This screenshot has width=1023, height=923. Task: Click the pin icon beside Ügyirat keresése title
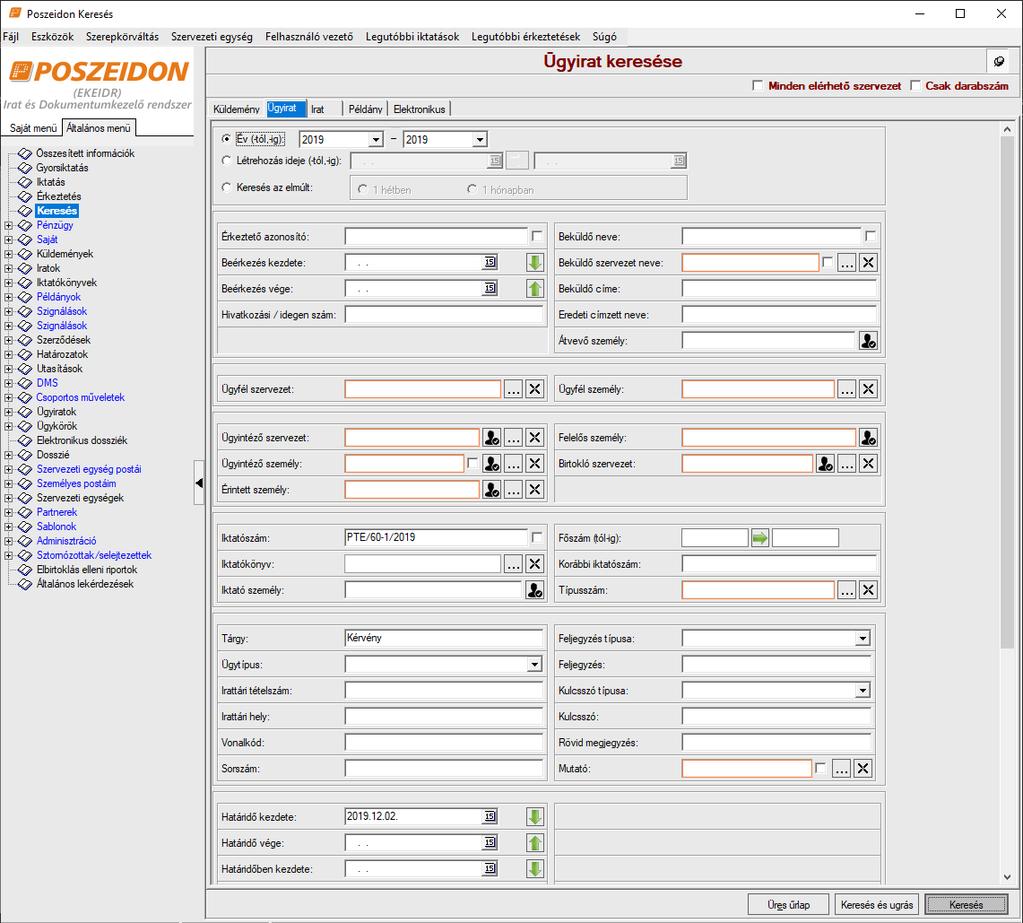999,61
